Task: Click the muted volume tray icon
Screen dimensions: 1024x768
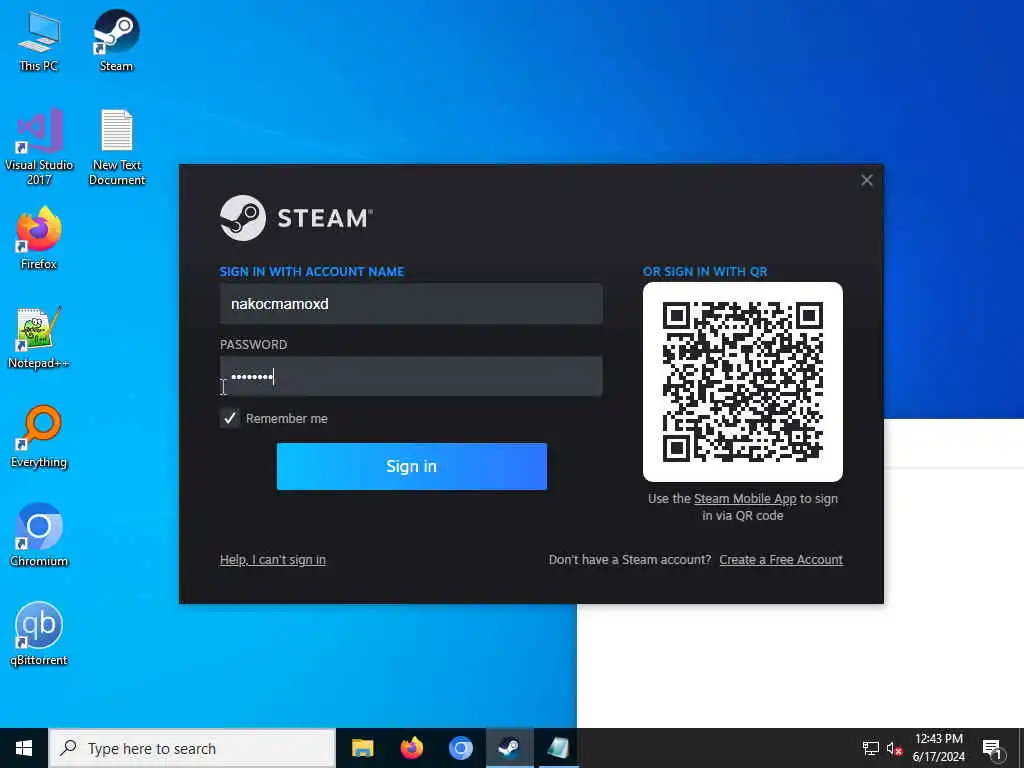Action: (894, 748)
